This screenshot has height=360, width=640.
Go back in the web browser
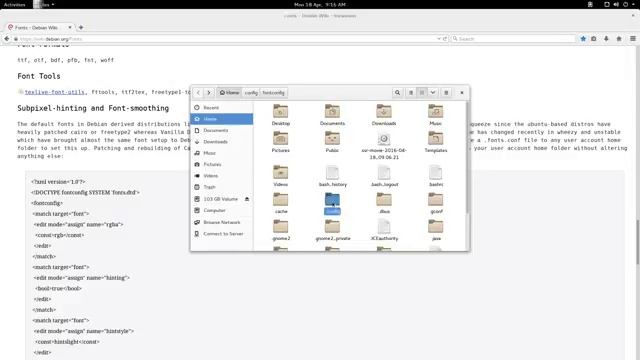(7, 39)
